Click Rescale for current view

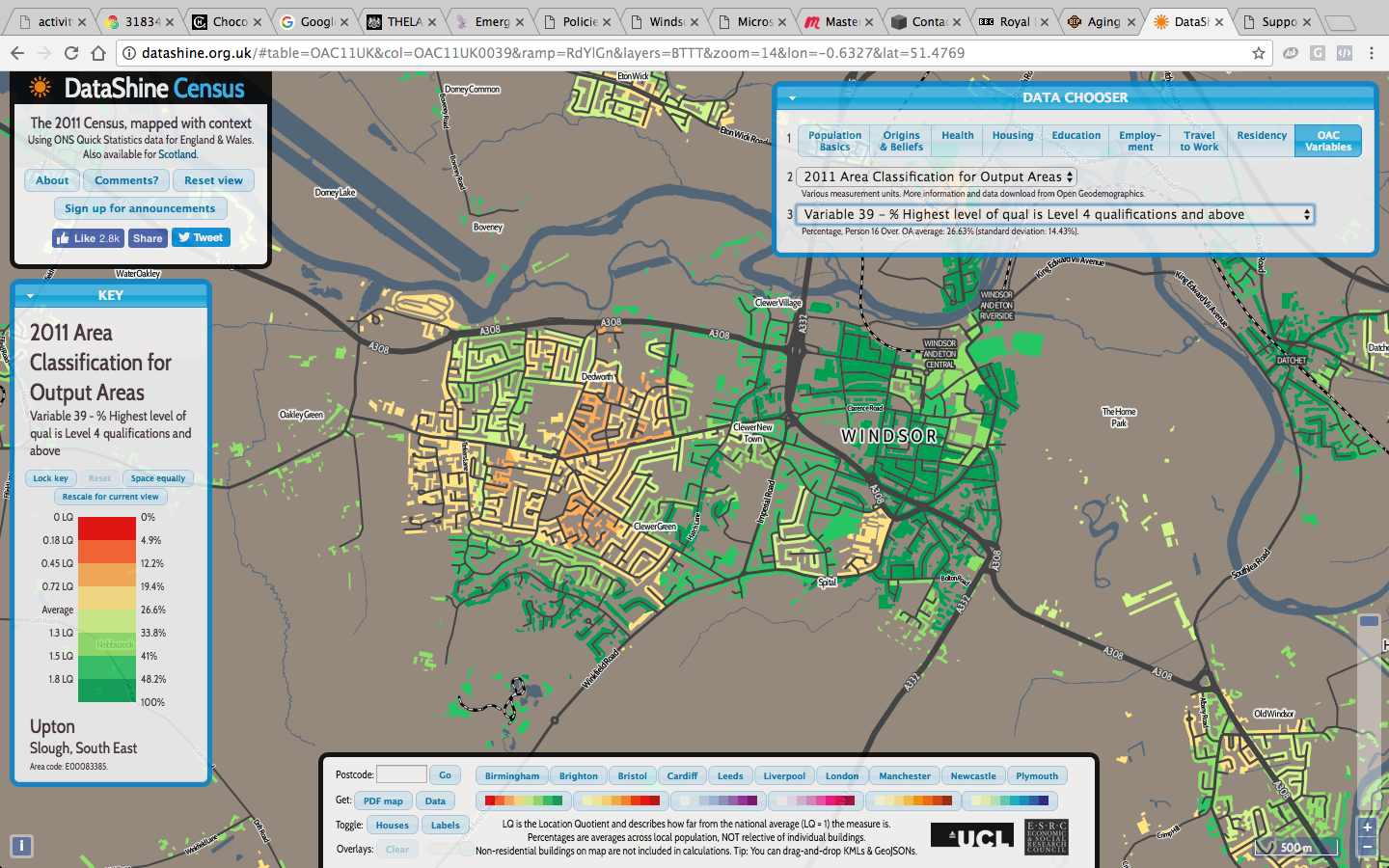111,497
